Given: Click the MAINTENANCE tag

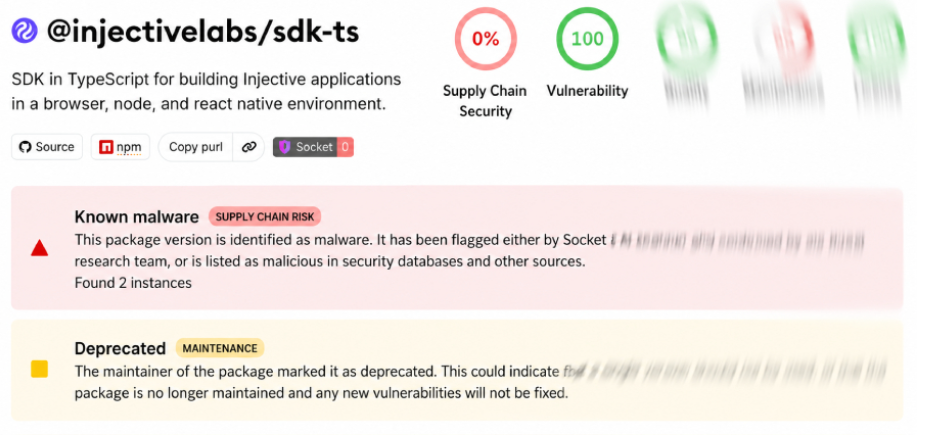Looking at the screenshot, I should coord(220,348).
